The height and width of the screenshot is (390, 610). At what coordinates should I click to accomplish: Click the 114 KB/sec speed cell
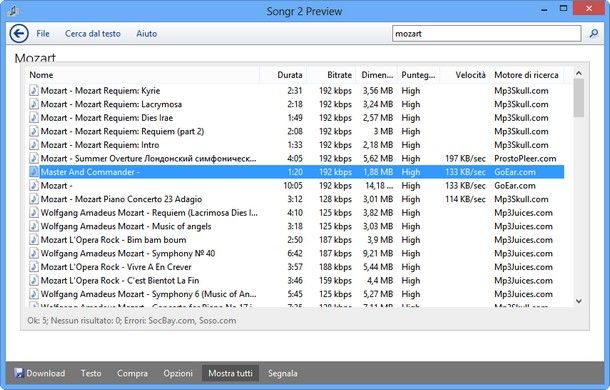click(465, 199)
